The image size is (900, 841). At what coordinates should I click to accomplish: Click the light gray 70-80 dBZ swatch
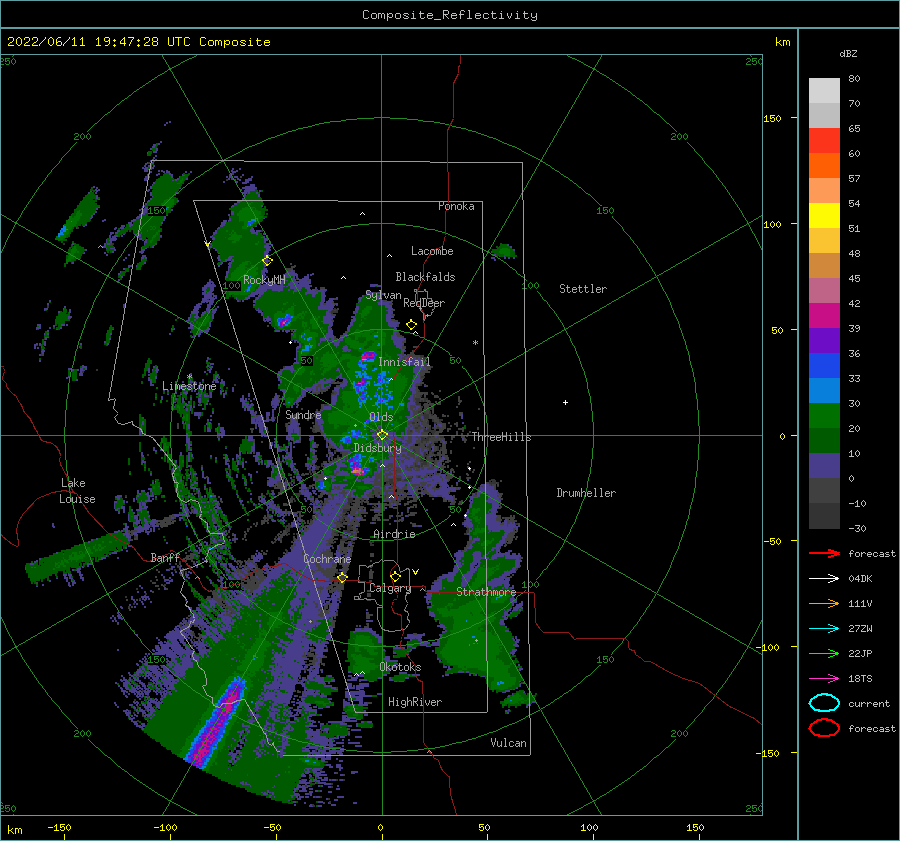(824, 91)
